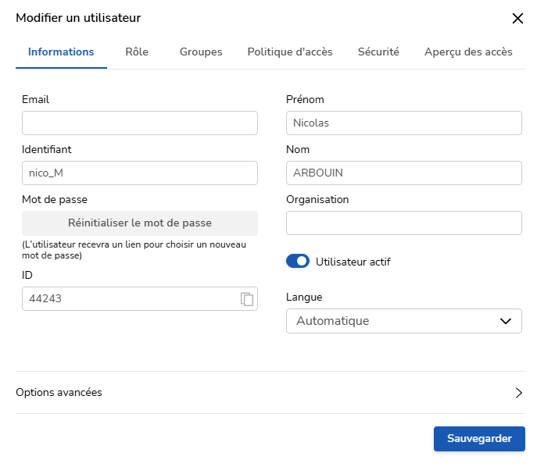Expand the Options avancées section
This screenshot has width=537, height=467.
tap(270, 392)
